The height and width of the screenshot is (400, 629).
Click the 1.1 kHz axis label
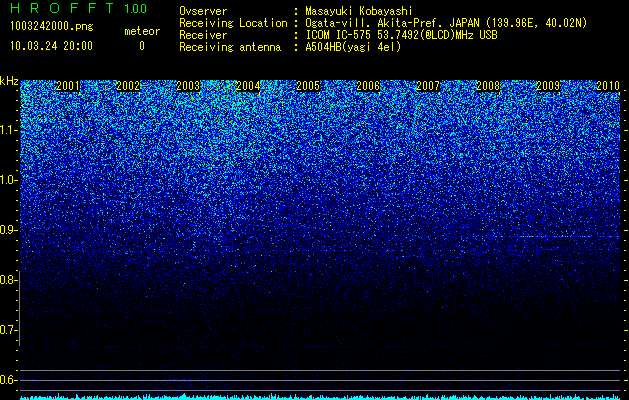point(9,130)
